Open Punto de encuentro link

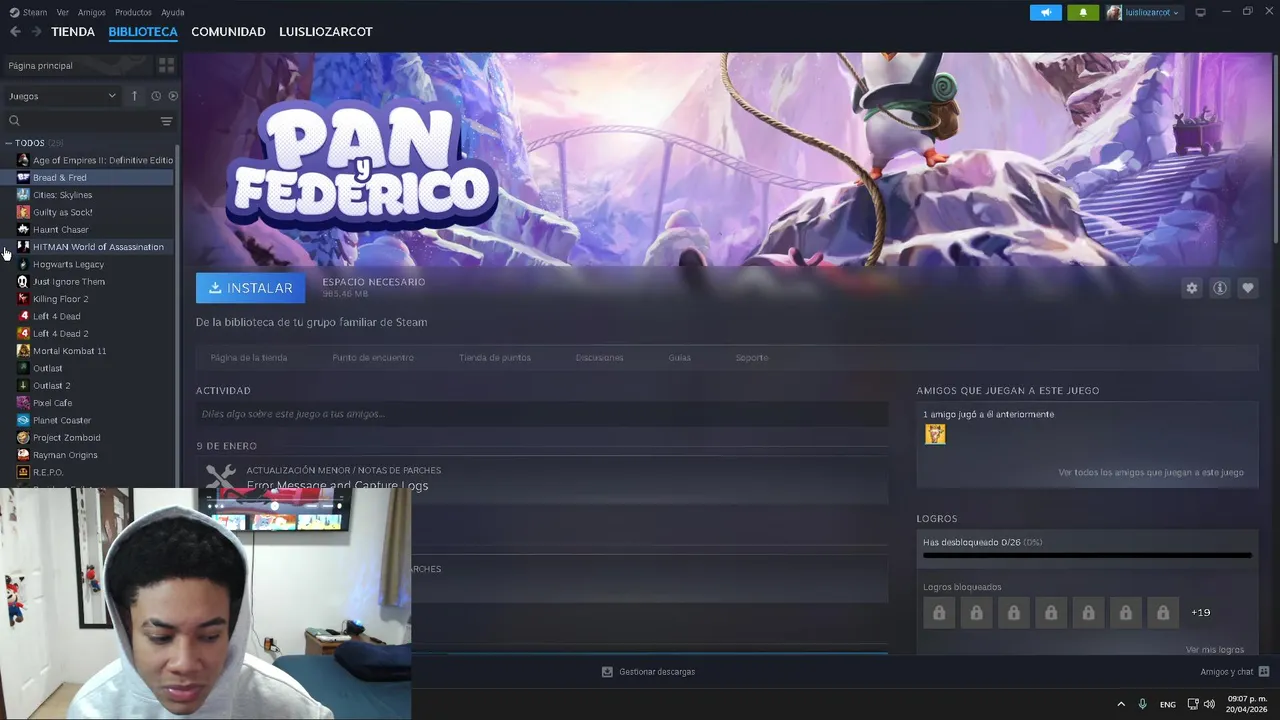373,357
